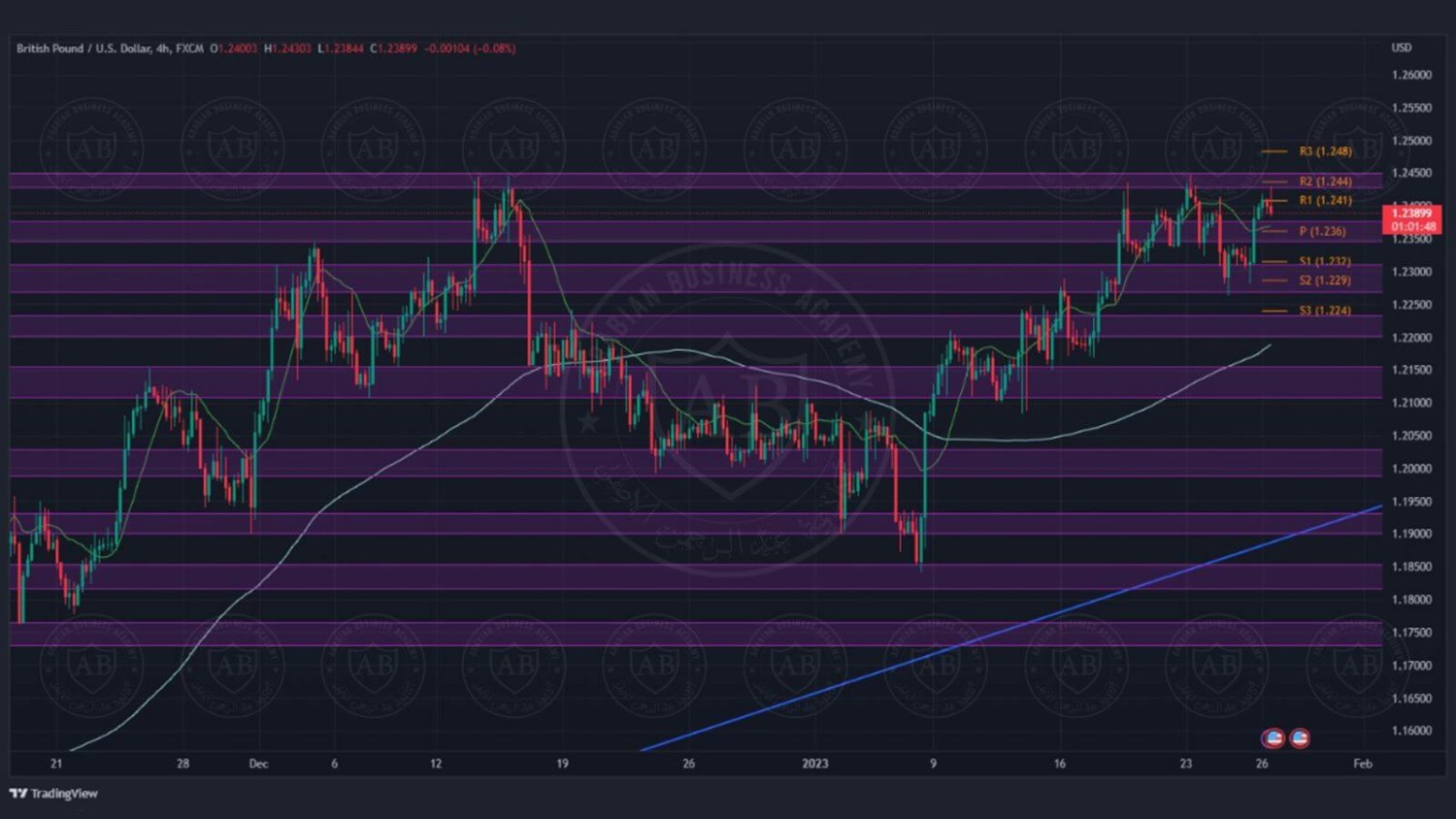This screenshot has height=819, width=1456.
Task: Click the Dec date label on time axis
Action: (258, 764)
